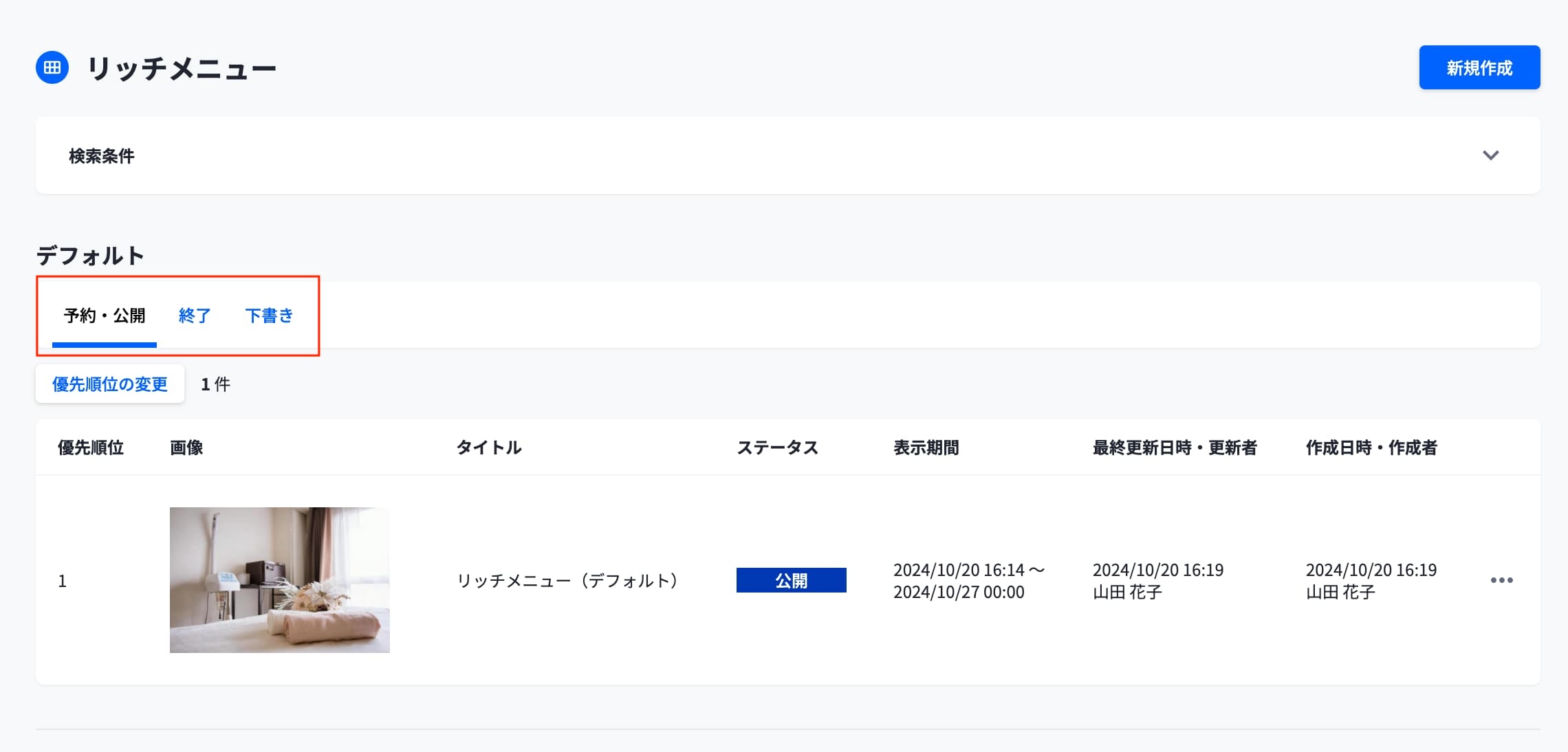Click the ステータス column header
The height and width of the screenshot is (752, 1568).
(777, 447)
